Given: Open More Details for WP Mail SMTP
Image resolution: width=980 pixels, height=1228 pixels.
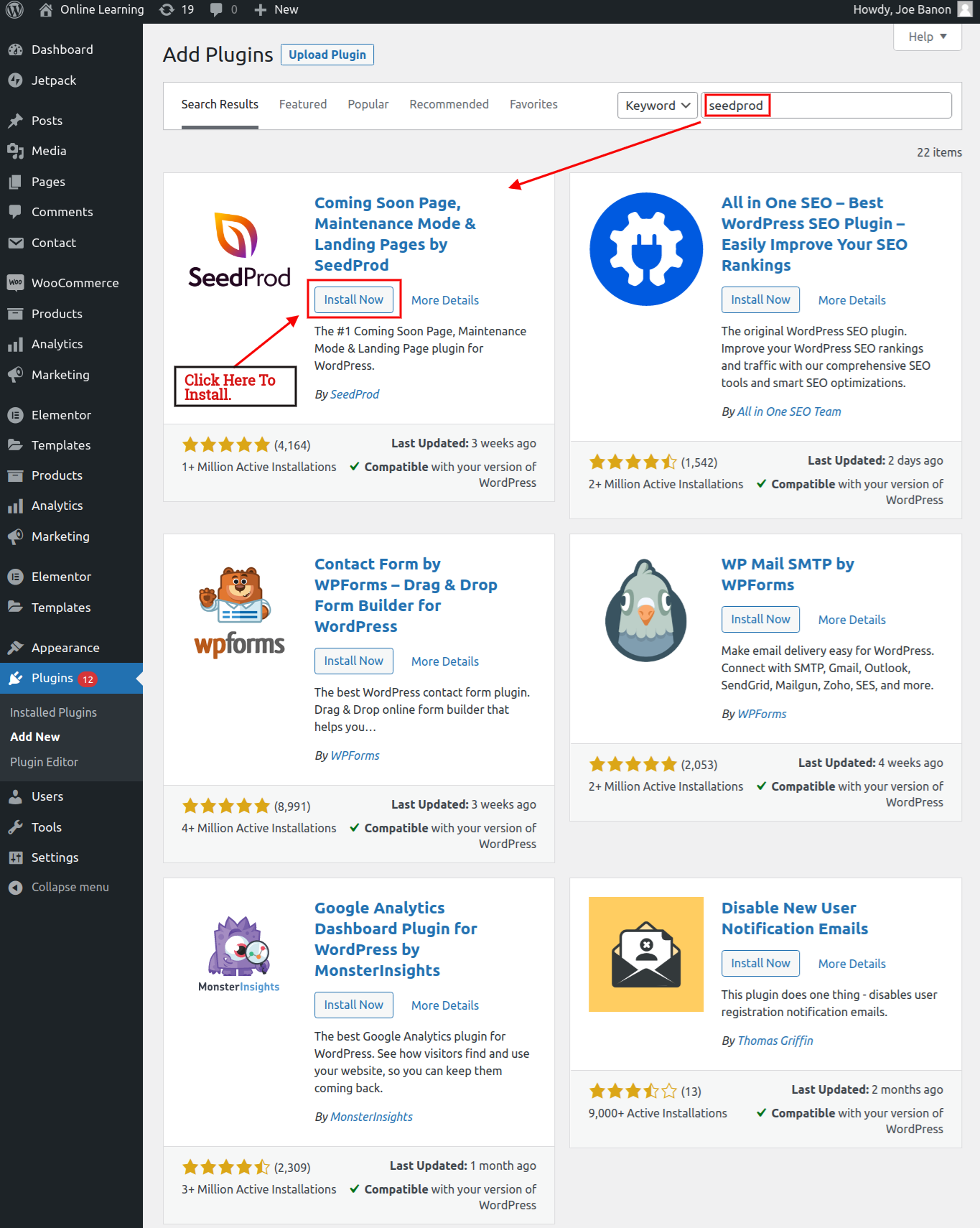Looking at the screenshot, I should coord(851,620).
